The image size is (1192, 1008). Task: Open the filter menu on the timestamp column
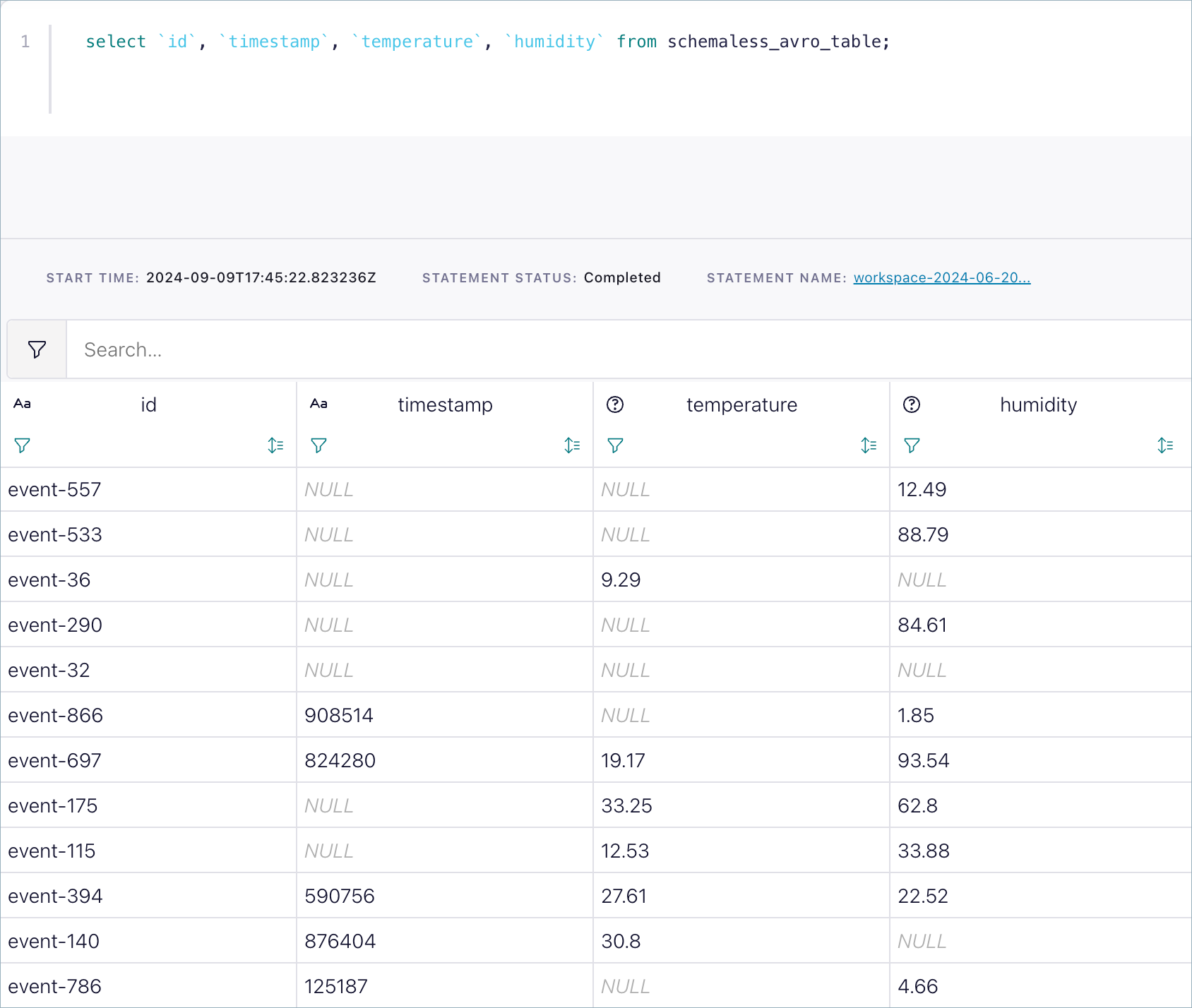pos(318,445)
